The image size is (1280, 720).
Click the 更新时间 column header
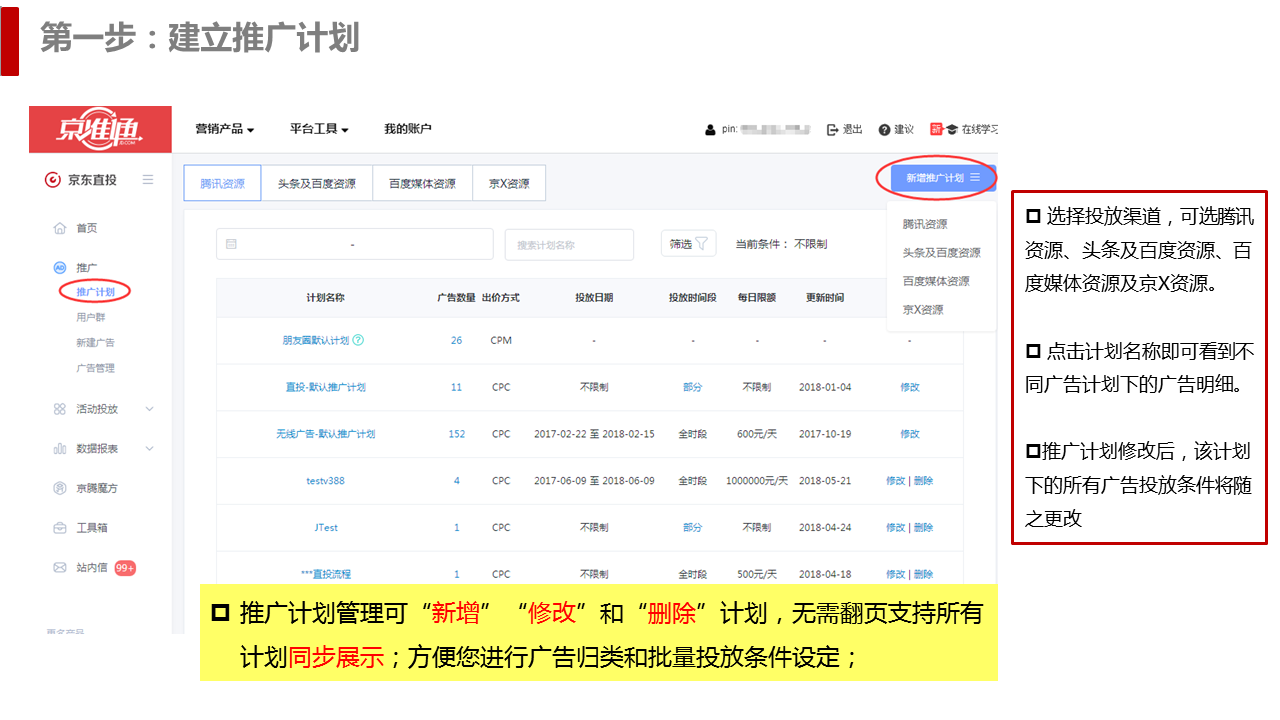[825, 298]
